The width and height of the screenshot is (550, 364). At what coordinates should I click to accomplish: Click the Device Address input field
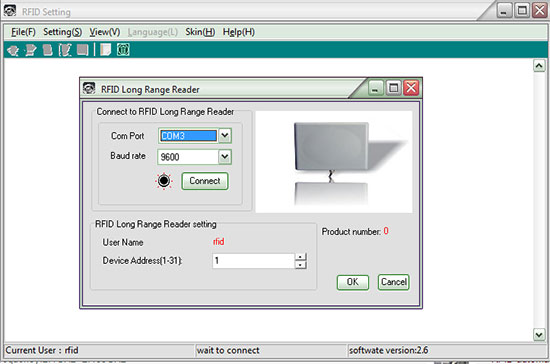coord(253,261)
